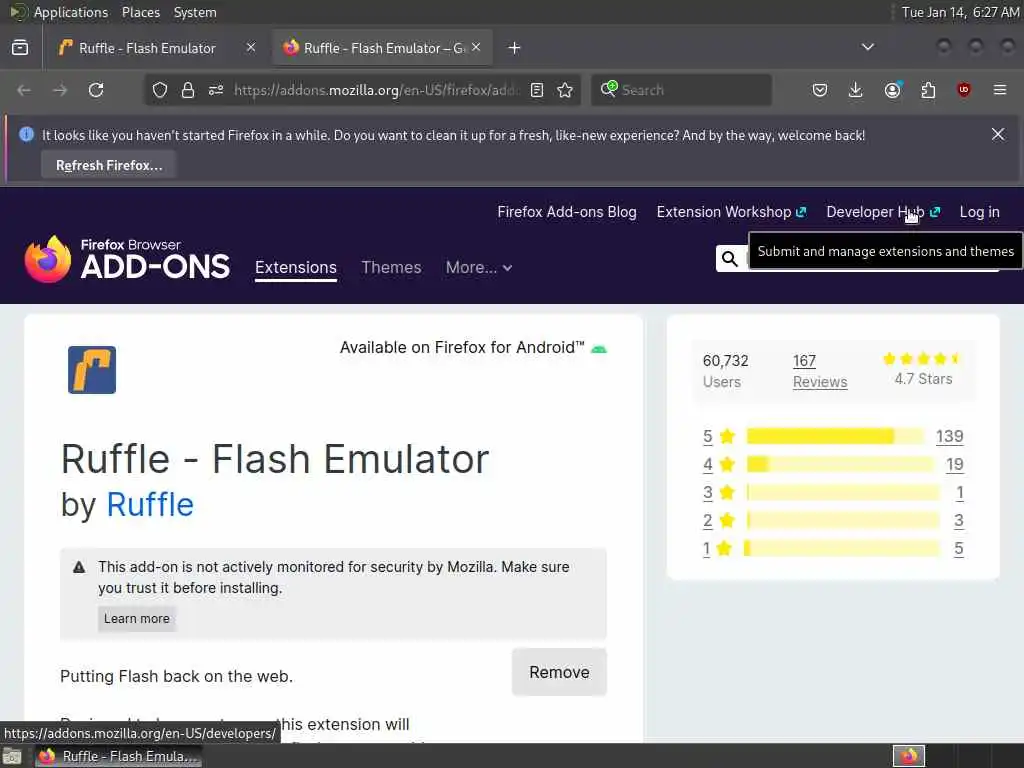Select Ruffle window in the taskbar

pyautogui.click(x=118, y=756)
